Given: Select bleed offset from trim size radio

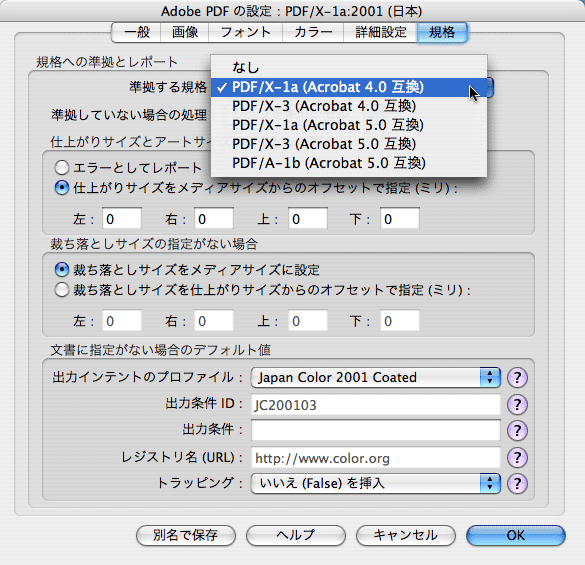Looking at the screenshot, I should click(62, 290).
